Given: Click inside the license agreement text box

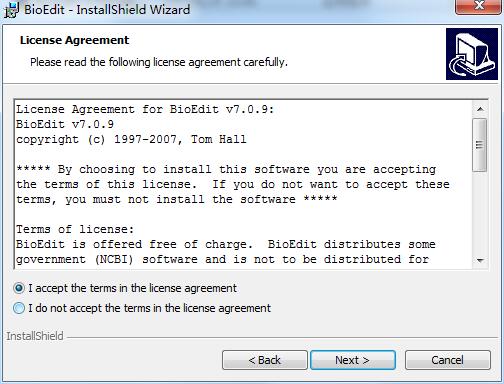Looking at the screenshot, I should click(243, 184).
